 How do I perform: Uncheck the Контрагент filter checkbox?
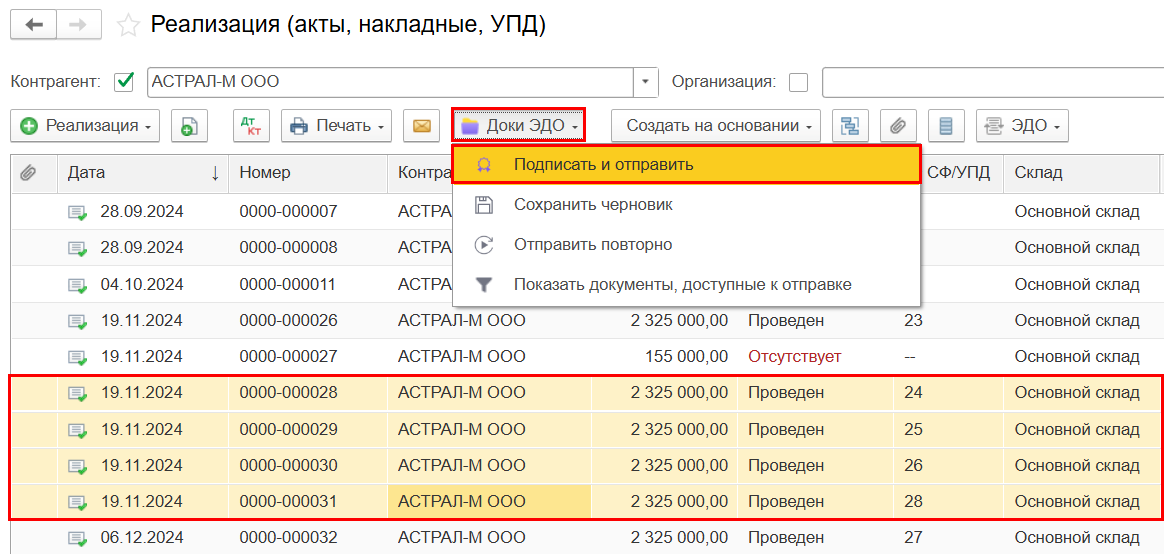coord(125,82)
